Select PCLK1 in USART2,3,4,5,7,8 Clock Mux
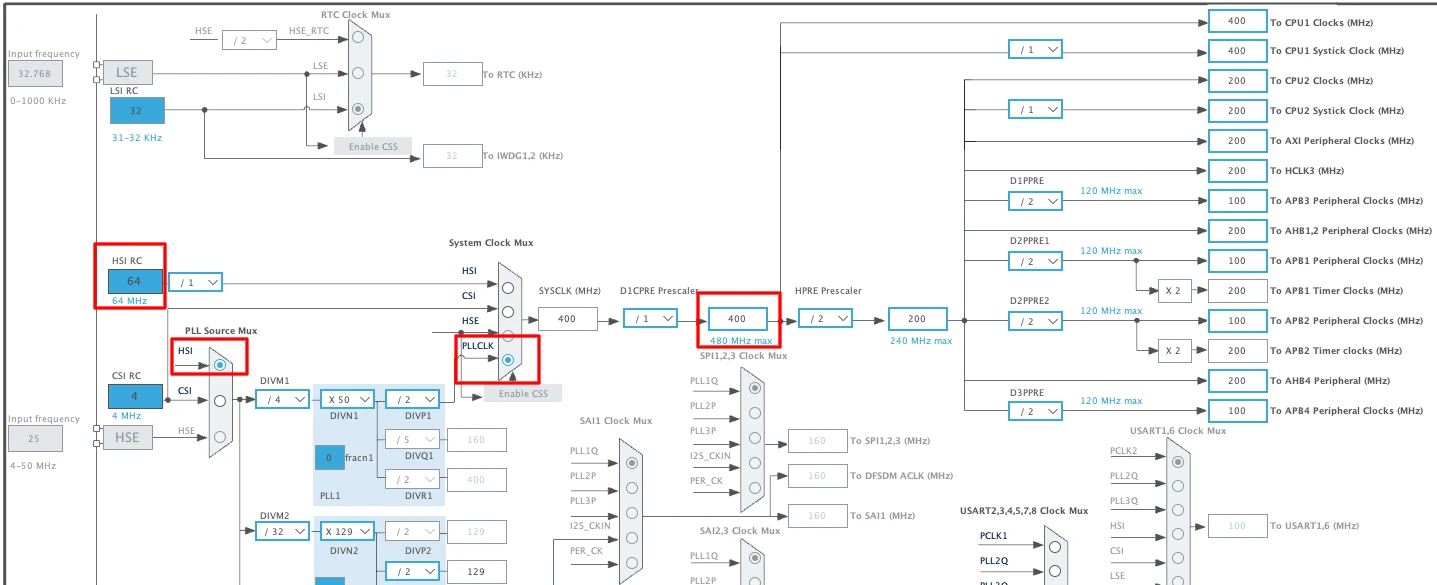1437x585 pixels. coord(1054,547)
